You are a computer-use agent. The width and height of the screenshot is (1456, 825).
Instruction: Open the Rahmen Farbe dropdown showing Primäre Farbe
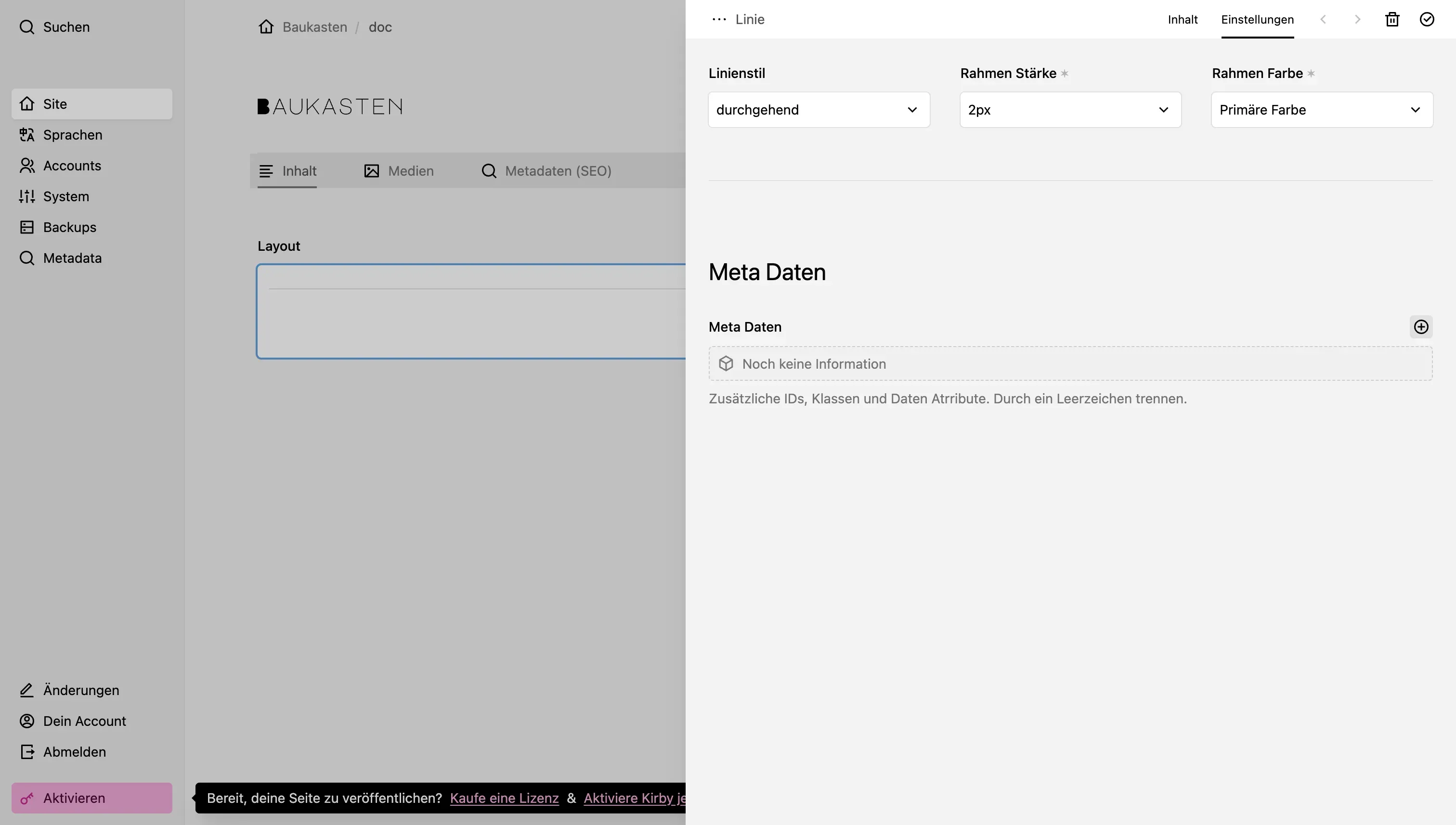point(1322,109)
